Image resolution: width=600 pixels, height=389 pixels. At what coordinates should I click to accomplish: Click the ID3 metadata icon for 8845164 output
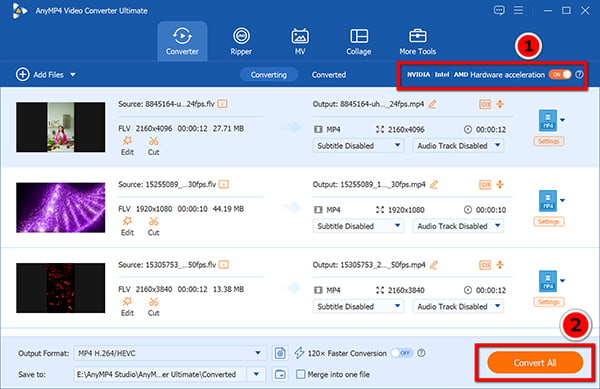point(485,104)
